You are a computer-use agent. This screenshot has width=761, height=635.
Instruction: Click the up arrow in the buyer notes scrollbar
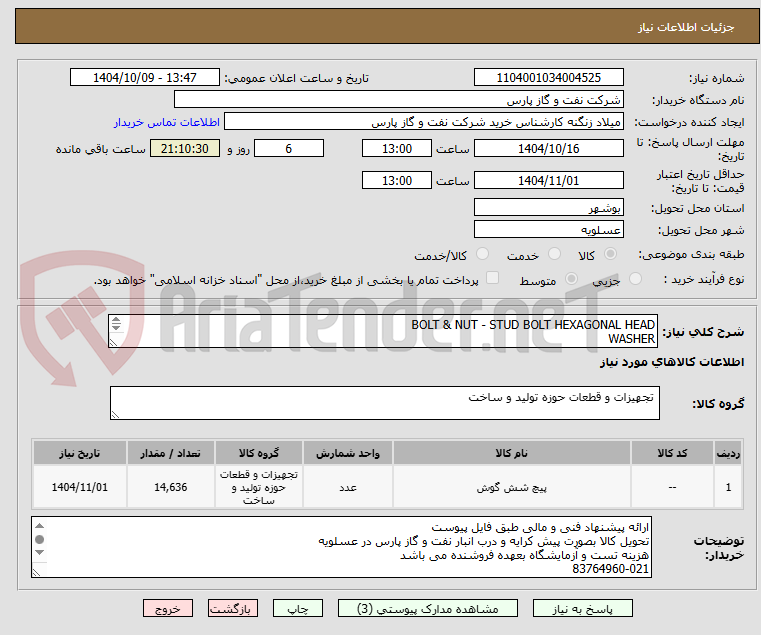click(40, 526)
